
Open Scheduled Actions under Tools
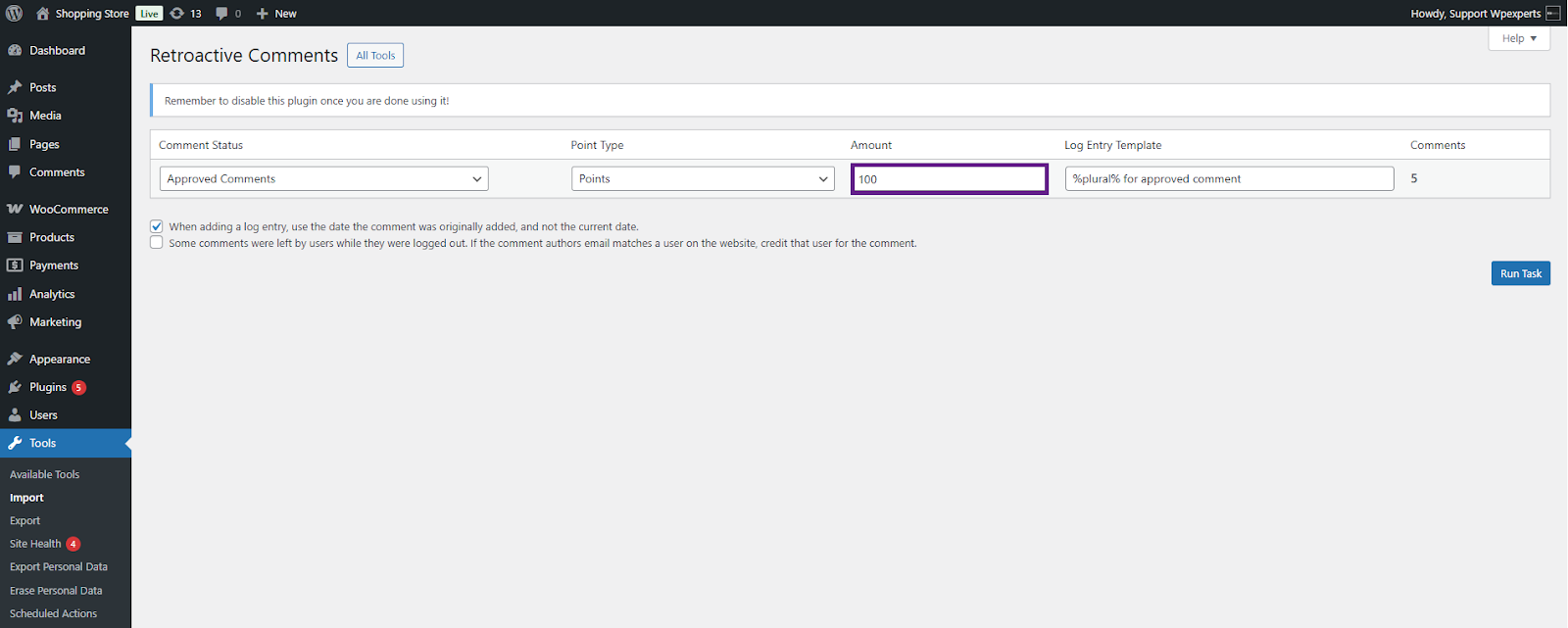tap(53, 613)
